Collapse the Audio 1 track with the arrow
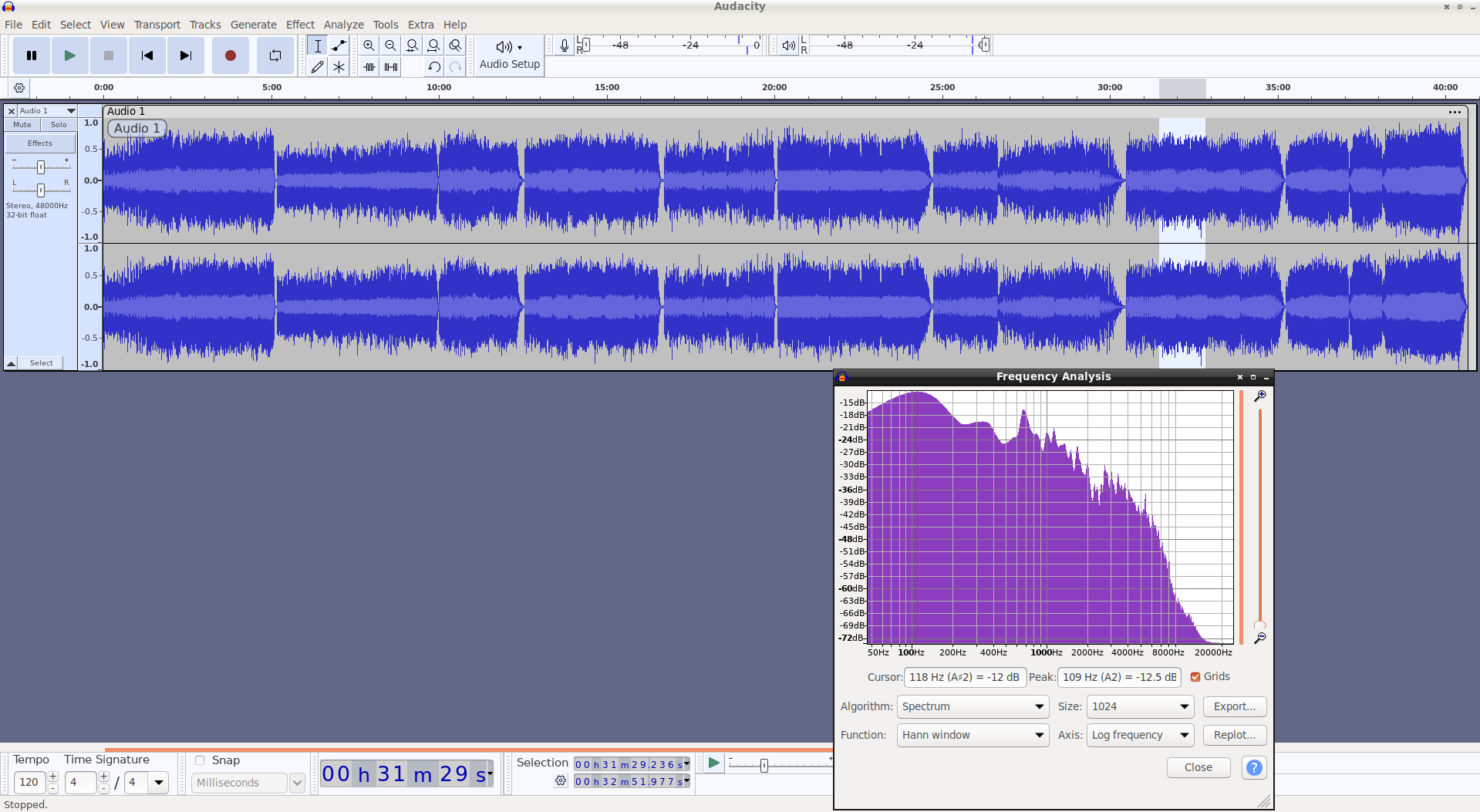 [x=12, y=363]
